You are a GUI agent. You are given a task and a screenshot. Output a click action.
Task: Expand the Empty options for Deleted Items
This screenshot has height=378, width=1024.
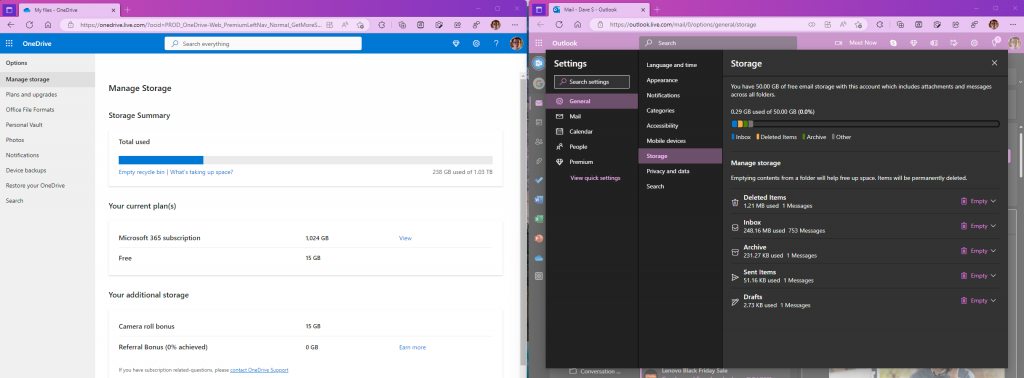point(993,201)
